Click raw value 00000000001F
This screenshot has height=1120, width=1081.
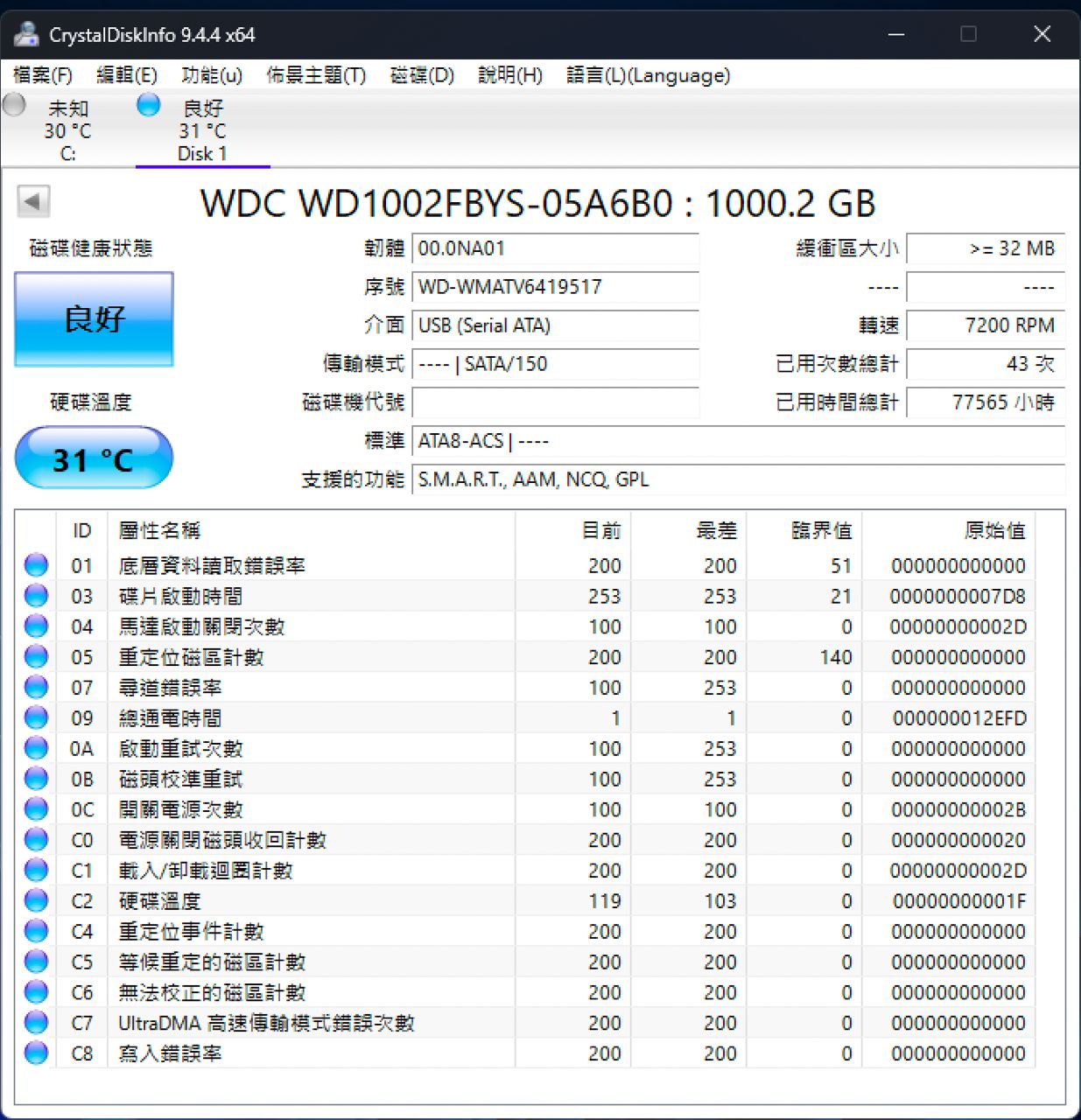959,901
